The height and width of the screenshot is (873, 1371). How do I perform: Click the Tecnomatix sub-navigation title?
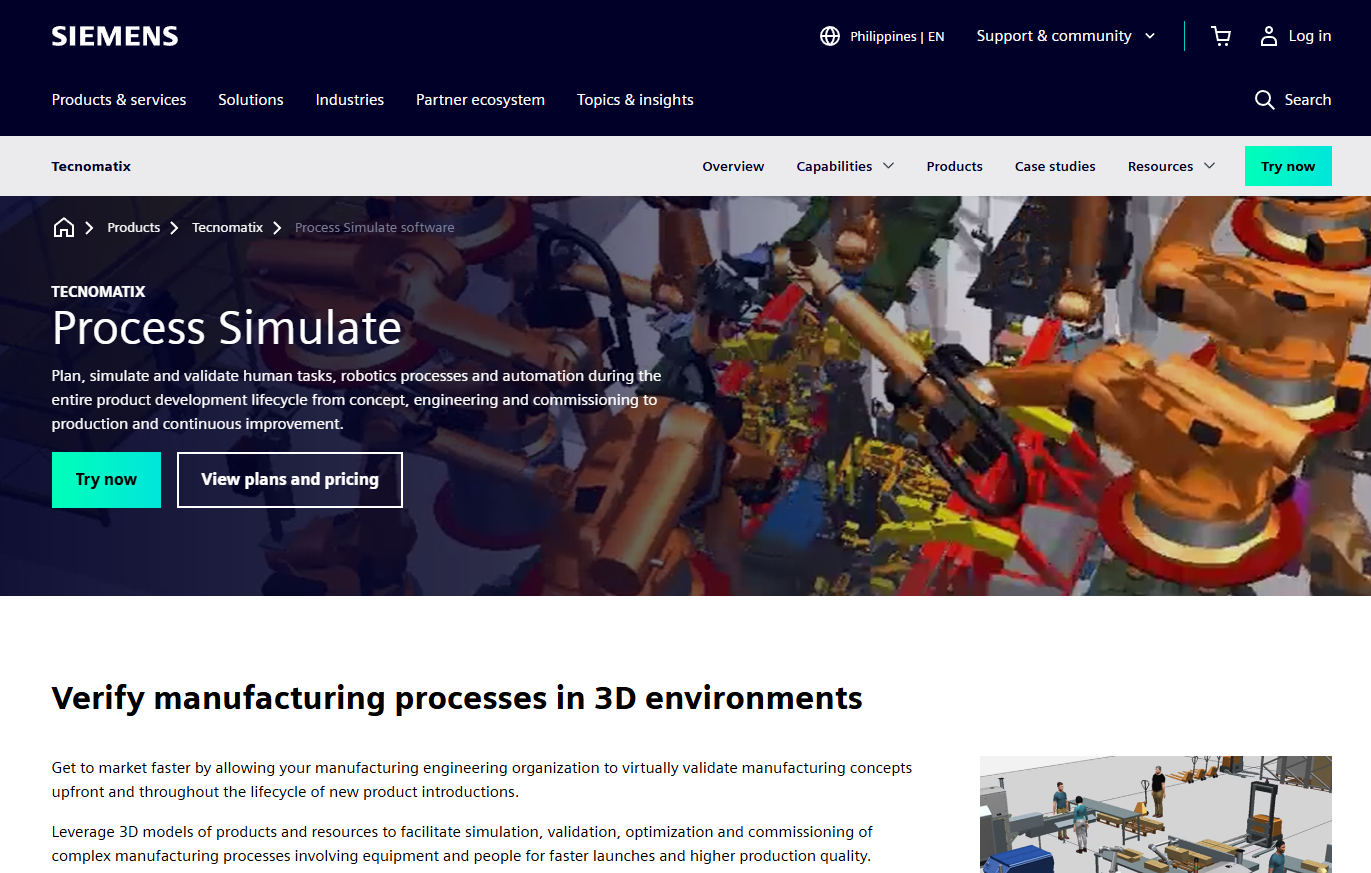[x=91, y=166]
